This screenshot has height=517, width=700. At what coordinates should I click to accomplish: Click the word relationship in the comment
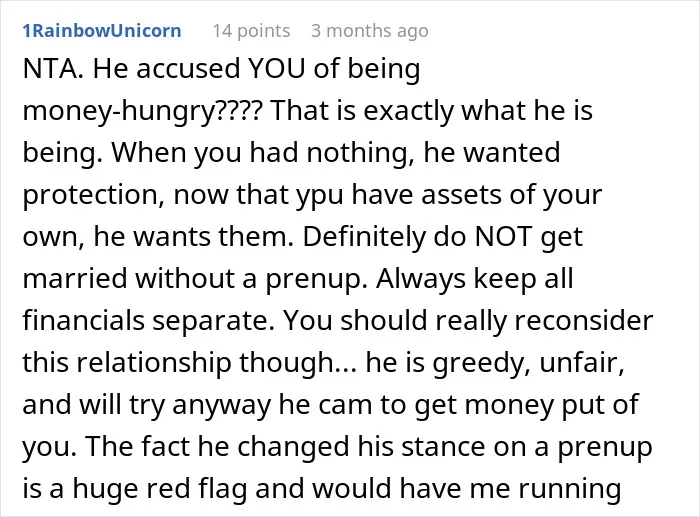(x=154, y=363)
